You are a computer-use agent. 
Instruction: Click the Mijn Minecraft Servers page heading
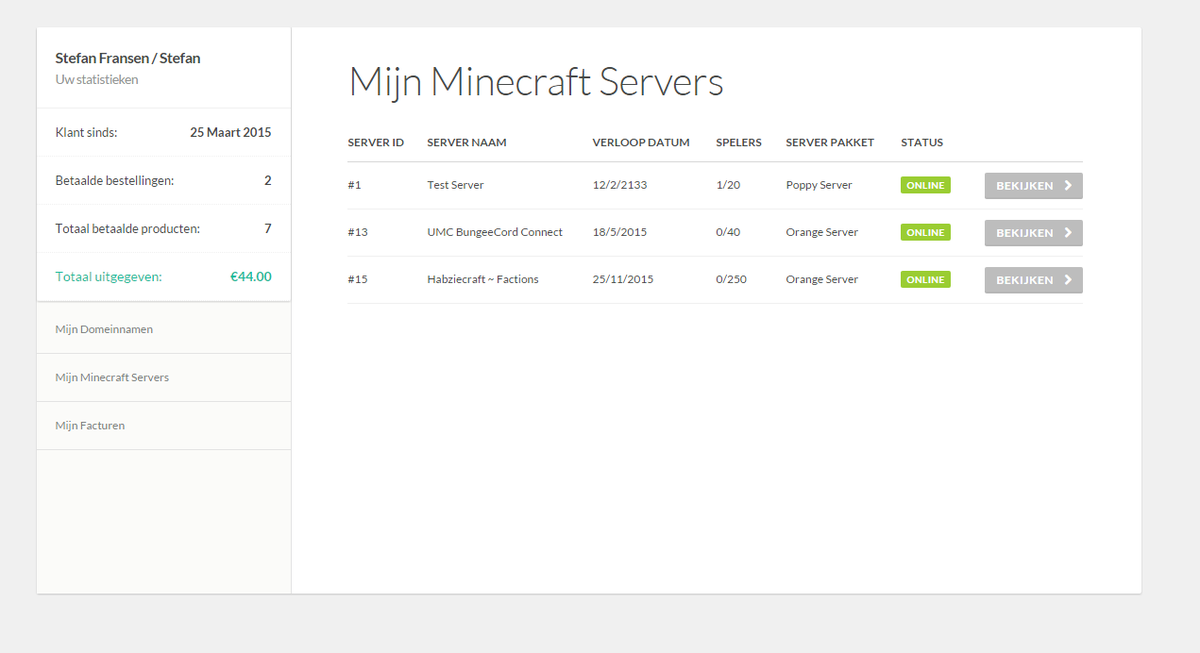(x=536, y=82)
